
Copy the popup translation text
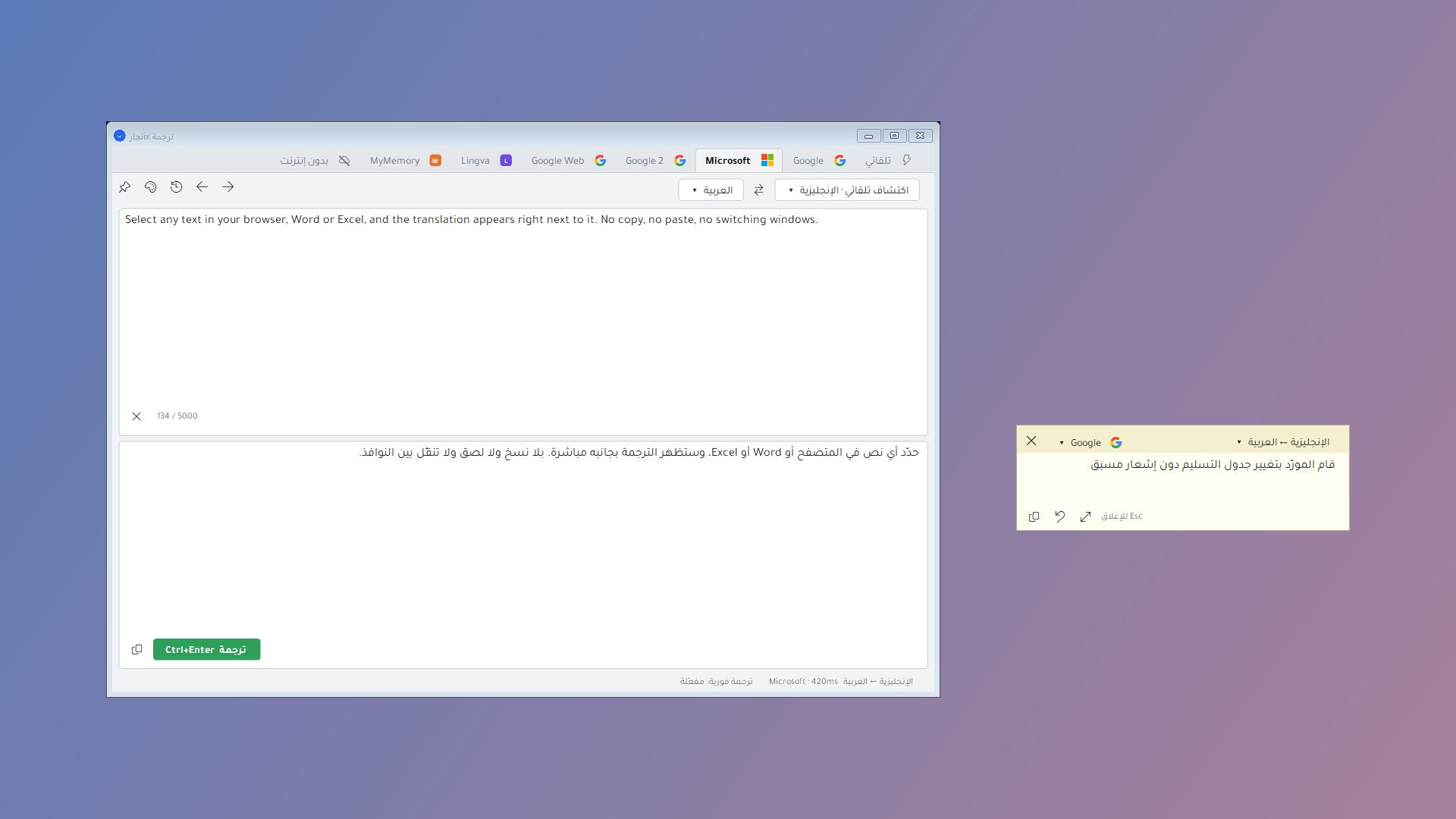coord(1034,516)
